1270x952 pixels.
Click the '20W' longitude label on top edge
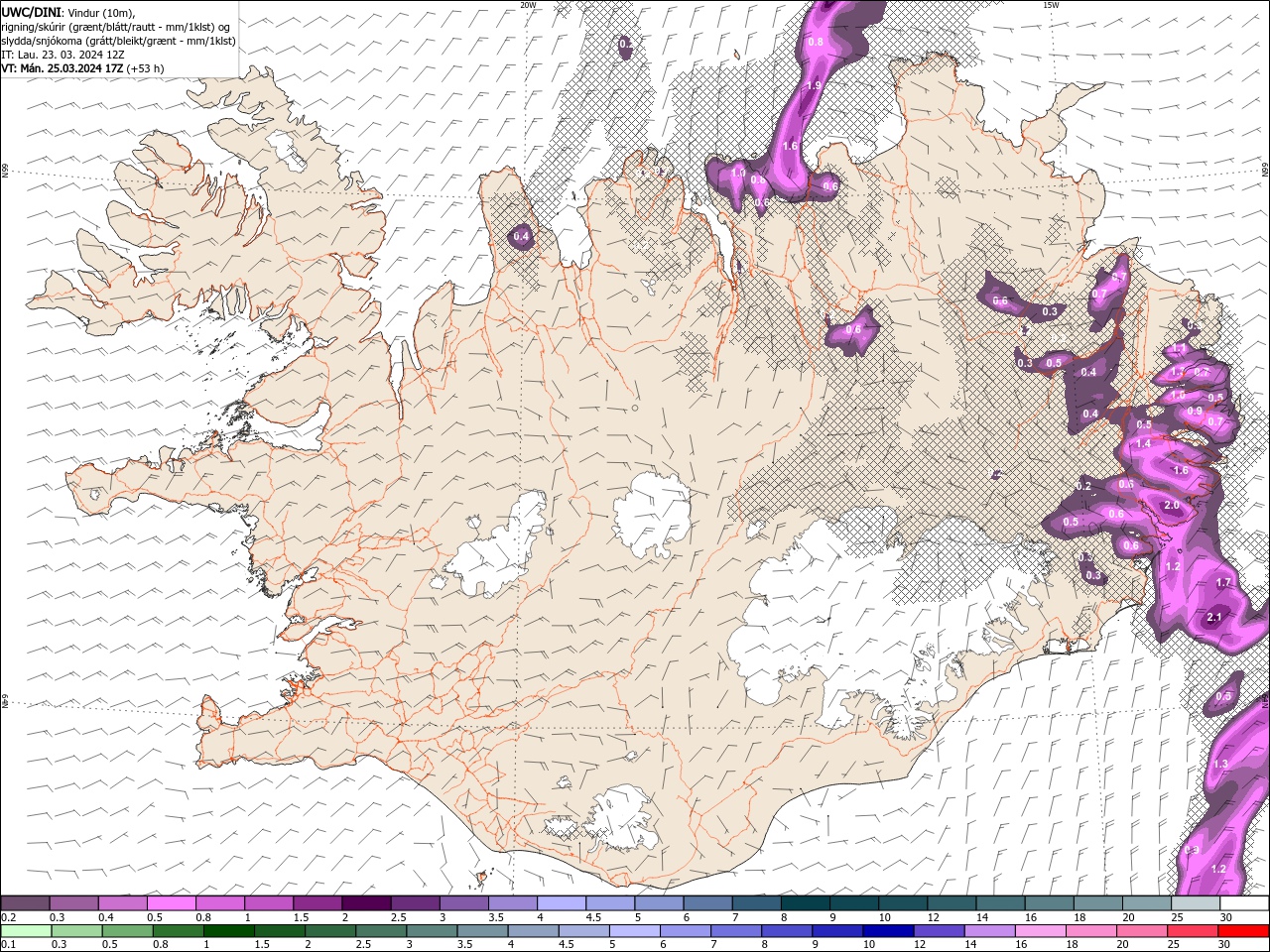[x=528, y=5]
